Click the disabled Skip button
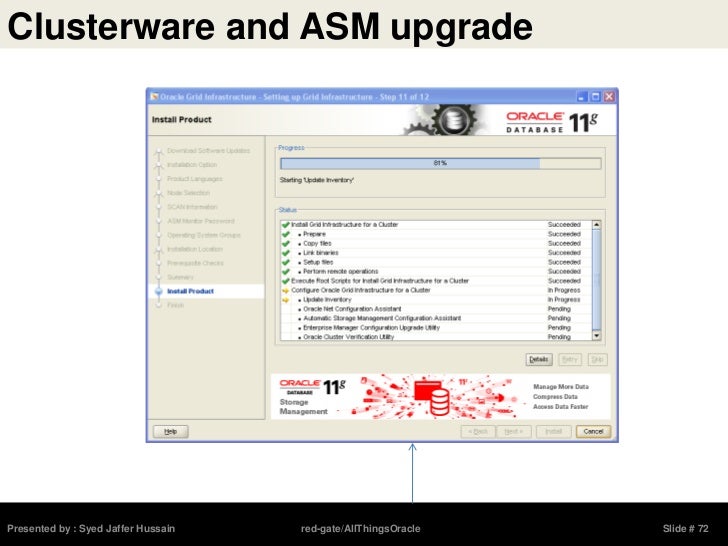The width and height of the screenshot is (728, 546). coord(598,359)
